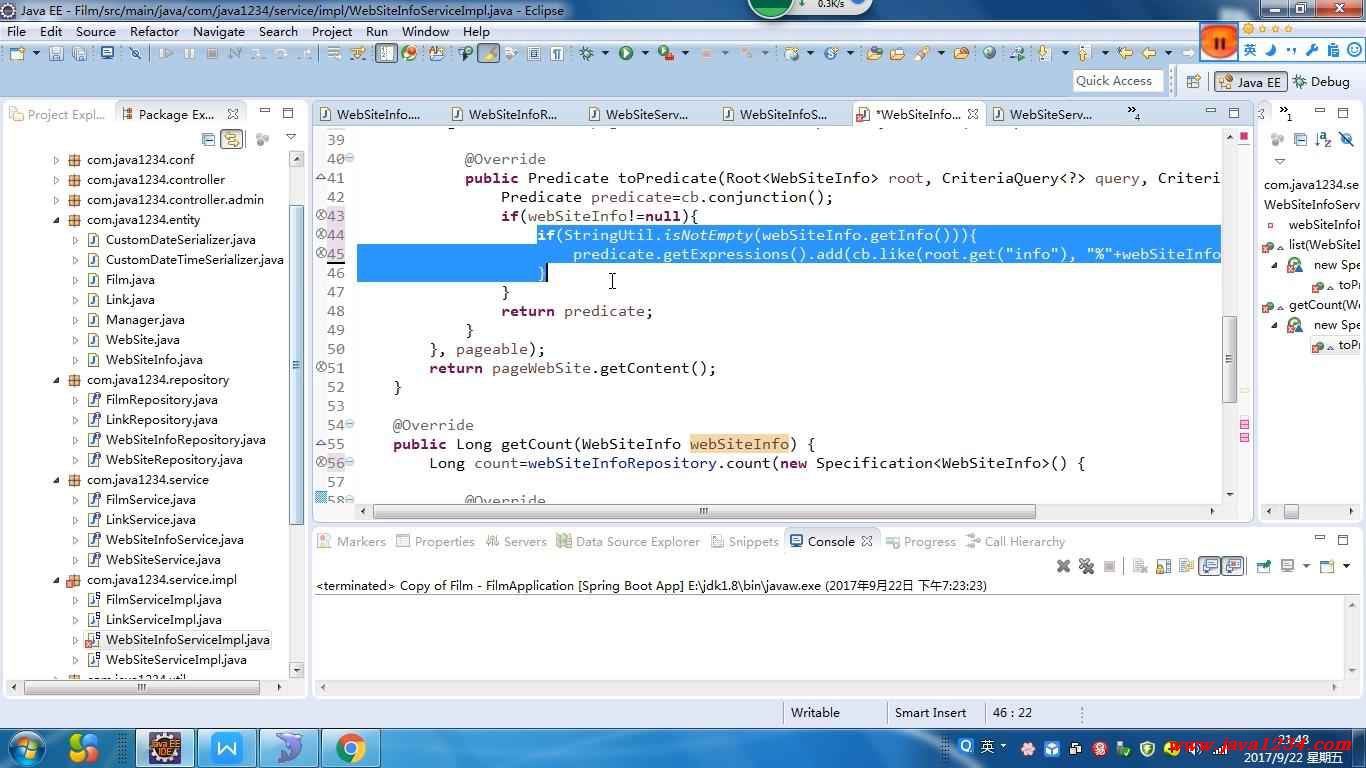This screenshot has height=768, width=1366.
Task: Click the editor vertical scrollbar thumb
Action: [x=1230, y=359]
